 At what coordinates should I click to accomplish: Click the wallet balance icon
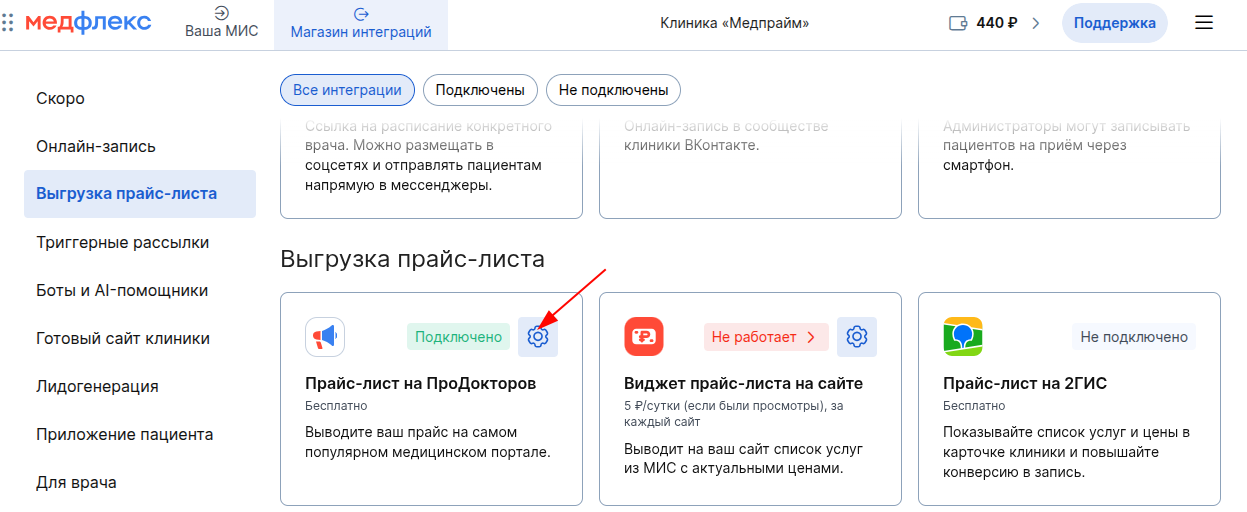958,23
